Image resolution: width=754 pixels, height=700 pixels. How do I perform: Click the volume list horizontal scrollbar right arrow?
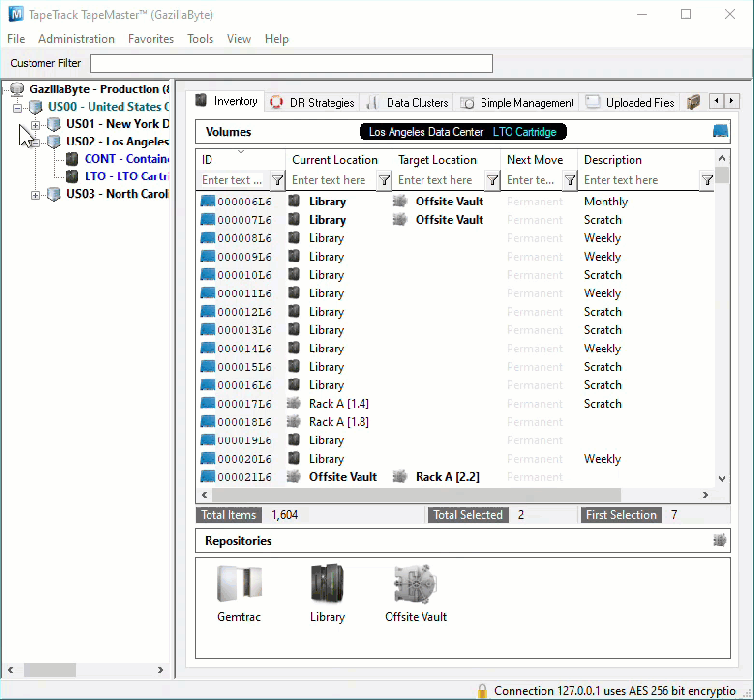tap(705, 495)
